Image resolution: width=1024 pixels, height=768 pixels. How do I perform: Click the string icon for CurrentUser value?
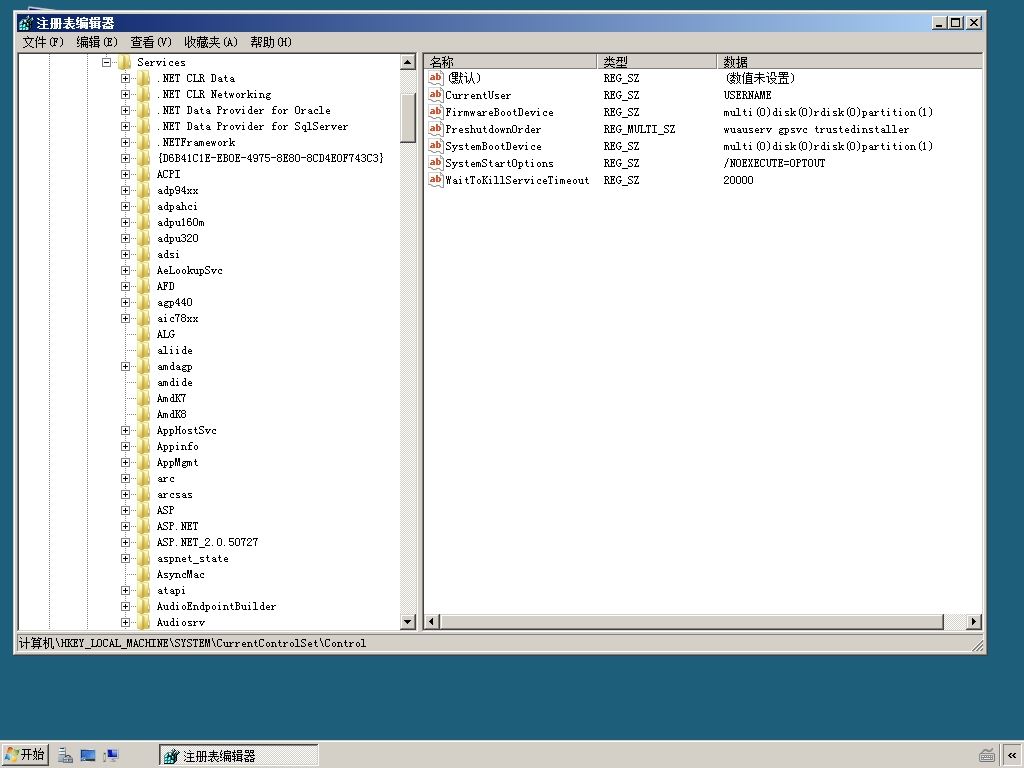[436, 95]
